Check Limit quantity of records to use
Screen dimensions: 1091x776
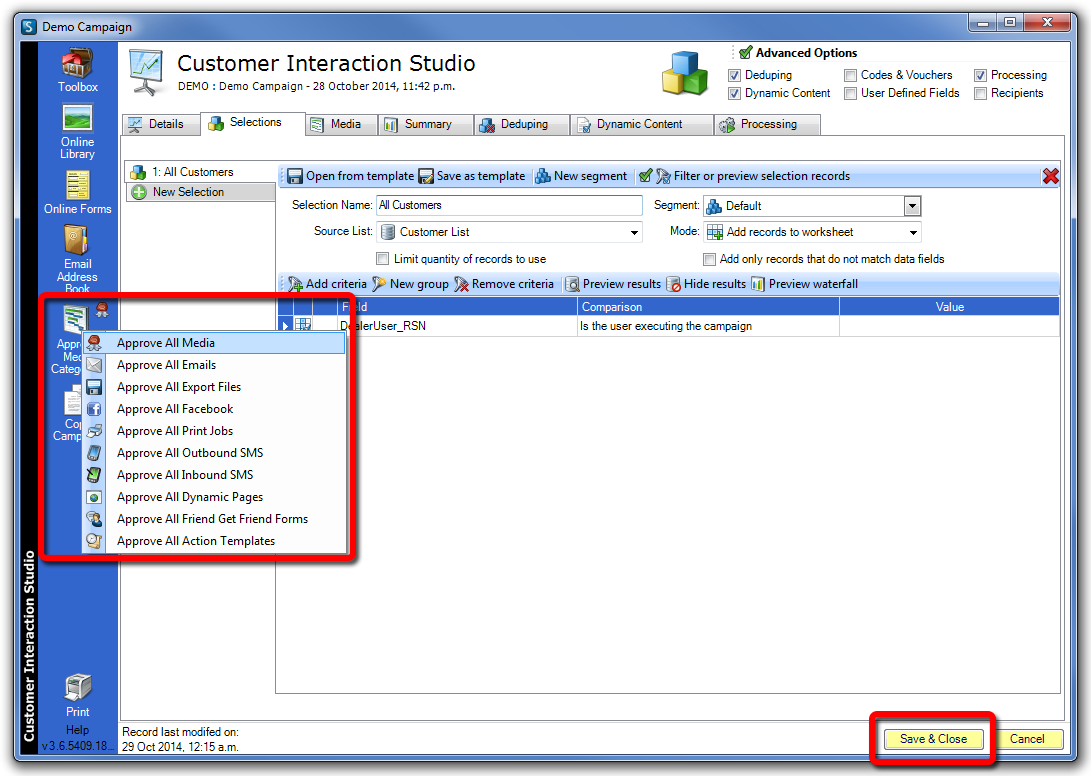pos(382,259)
